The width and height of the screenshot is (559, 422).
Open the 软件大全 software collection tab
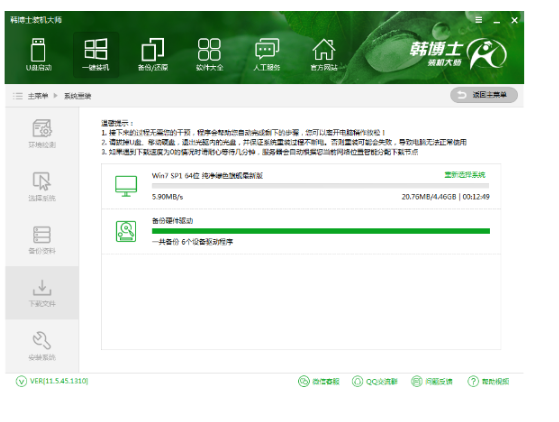209,55
